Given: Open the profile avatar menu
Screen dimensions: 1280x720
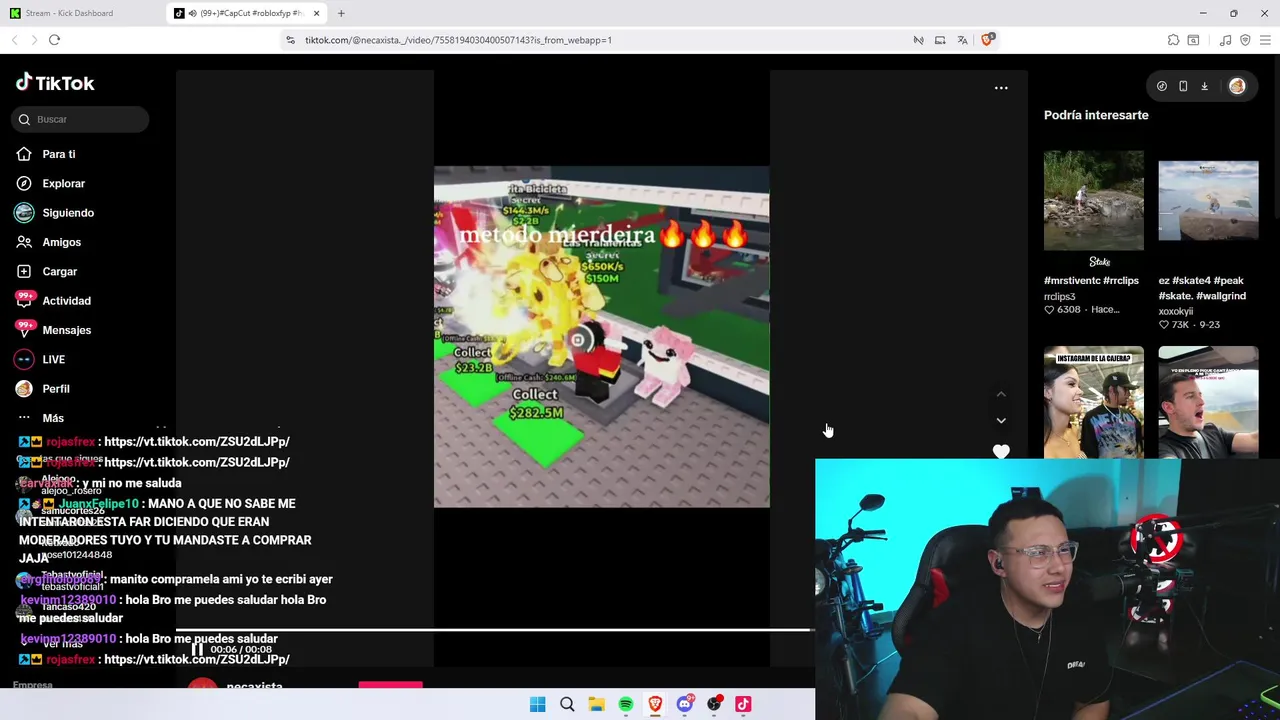Looking at the screenshot, I should coord(1237,86).
